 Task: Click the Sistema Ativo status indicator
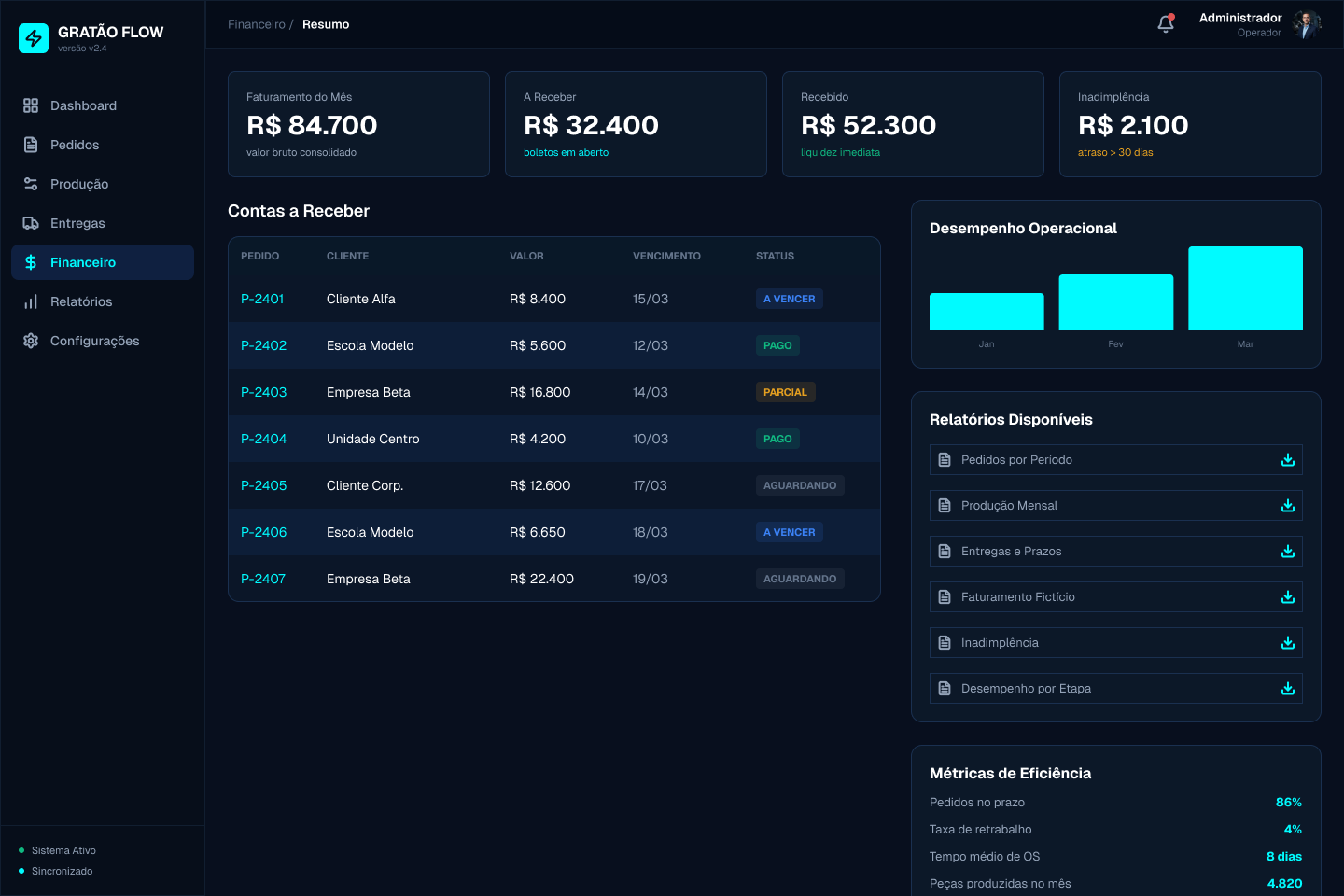57,850
